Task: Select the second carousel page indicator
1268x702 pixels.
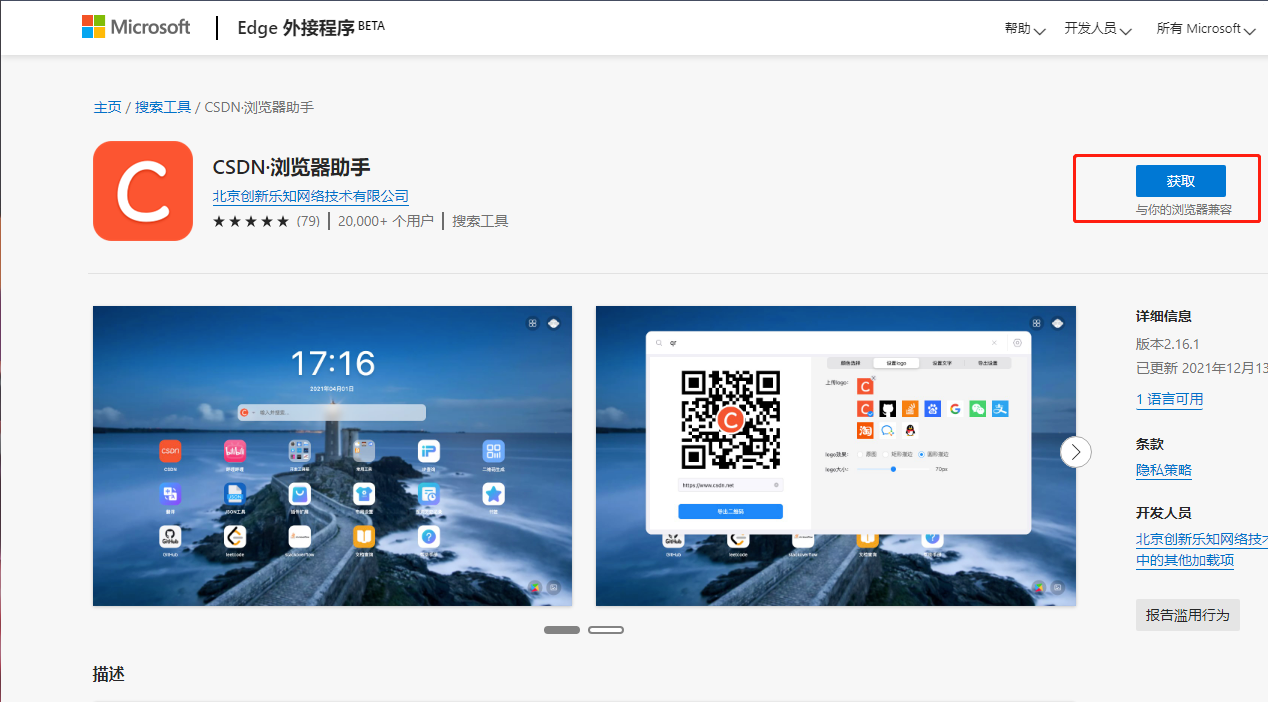Action: pos(606,630)
